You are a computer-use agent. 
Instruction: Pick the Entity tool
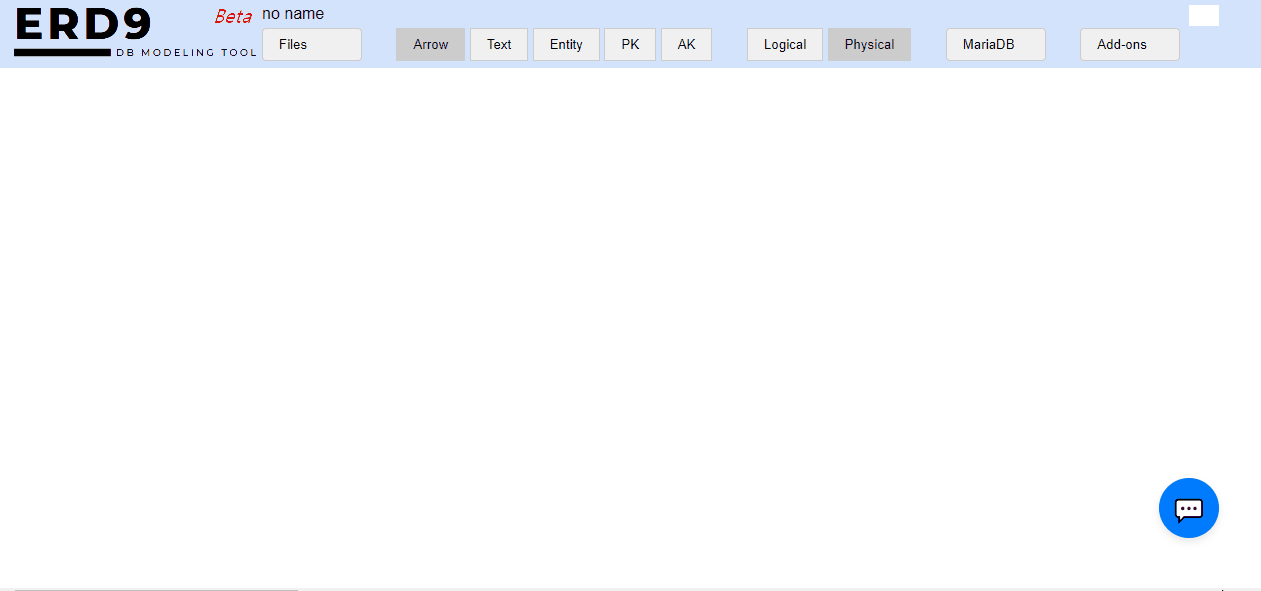pos(566,45)
